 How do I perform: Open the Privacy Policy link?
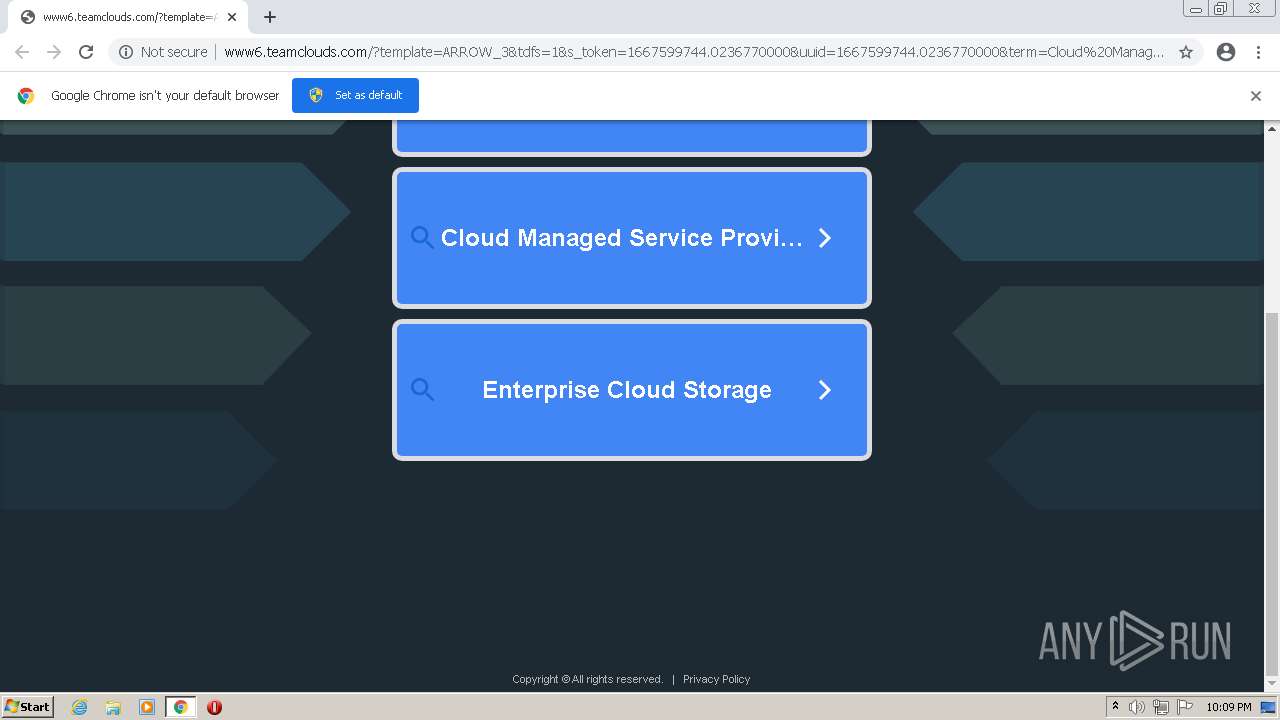(x=716, y=679)
